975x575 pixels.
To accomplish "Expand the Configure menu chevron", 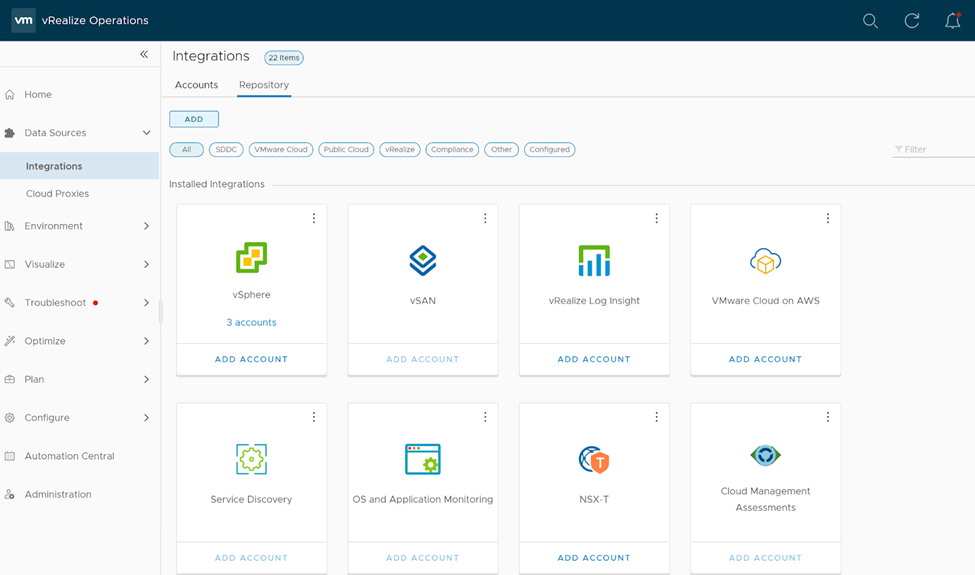I will pyautogui.click(x=146, y=418).
